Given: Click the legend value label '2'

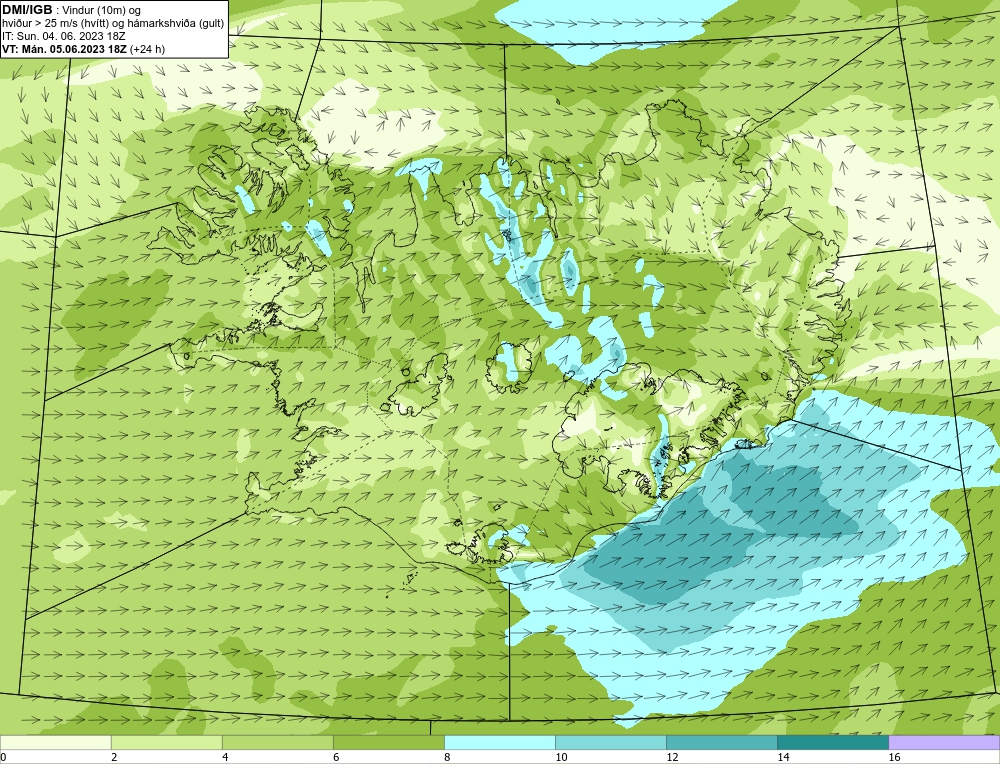Looking at the screenshot, I should click(114, 757).
